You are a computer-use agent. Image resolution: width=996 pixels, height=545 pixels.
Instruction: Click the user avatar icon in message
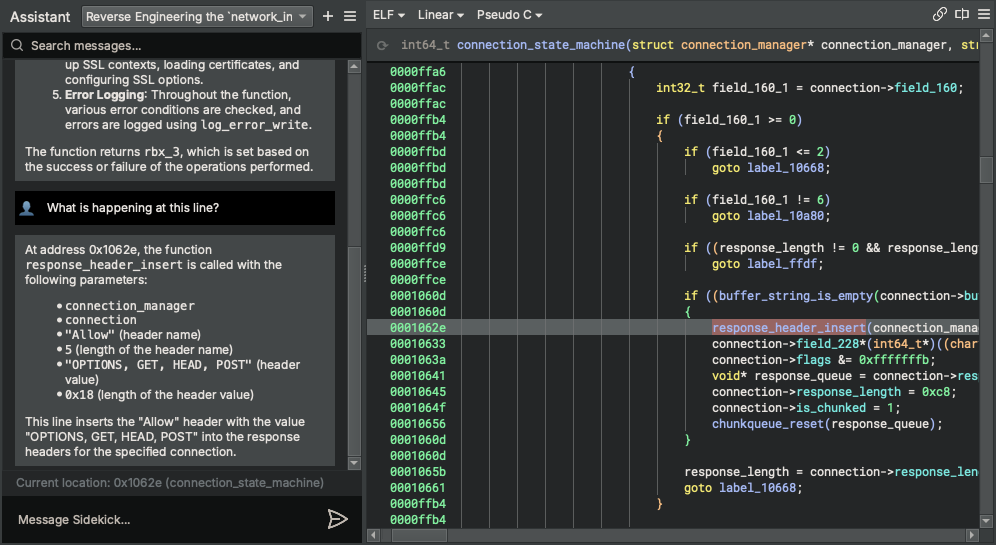pyautogui.click(x=27, y=208)
